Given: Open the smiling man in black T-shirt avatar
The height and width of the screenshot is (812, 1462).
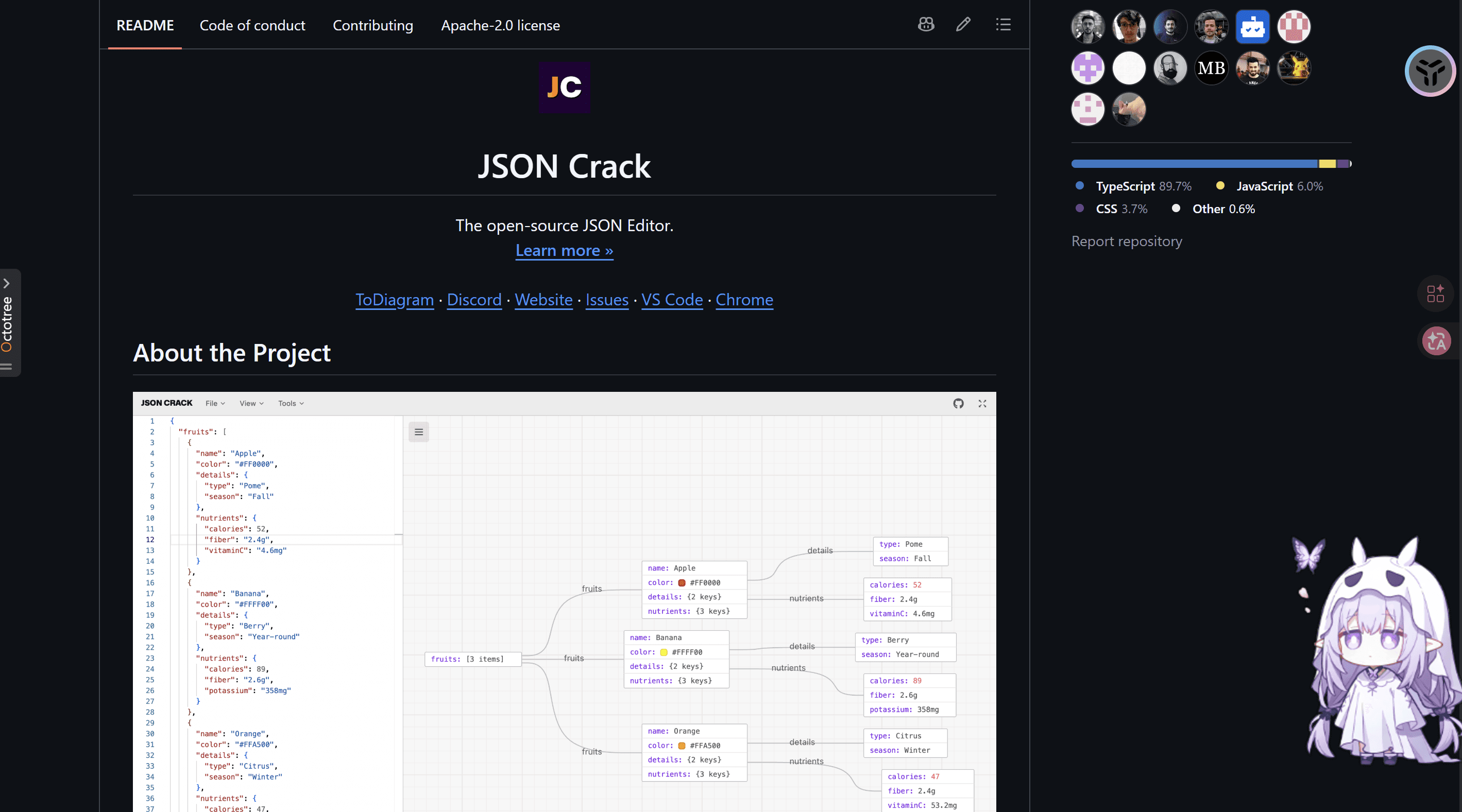Looking at the screenshot, I should (1252, 68).
